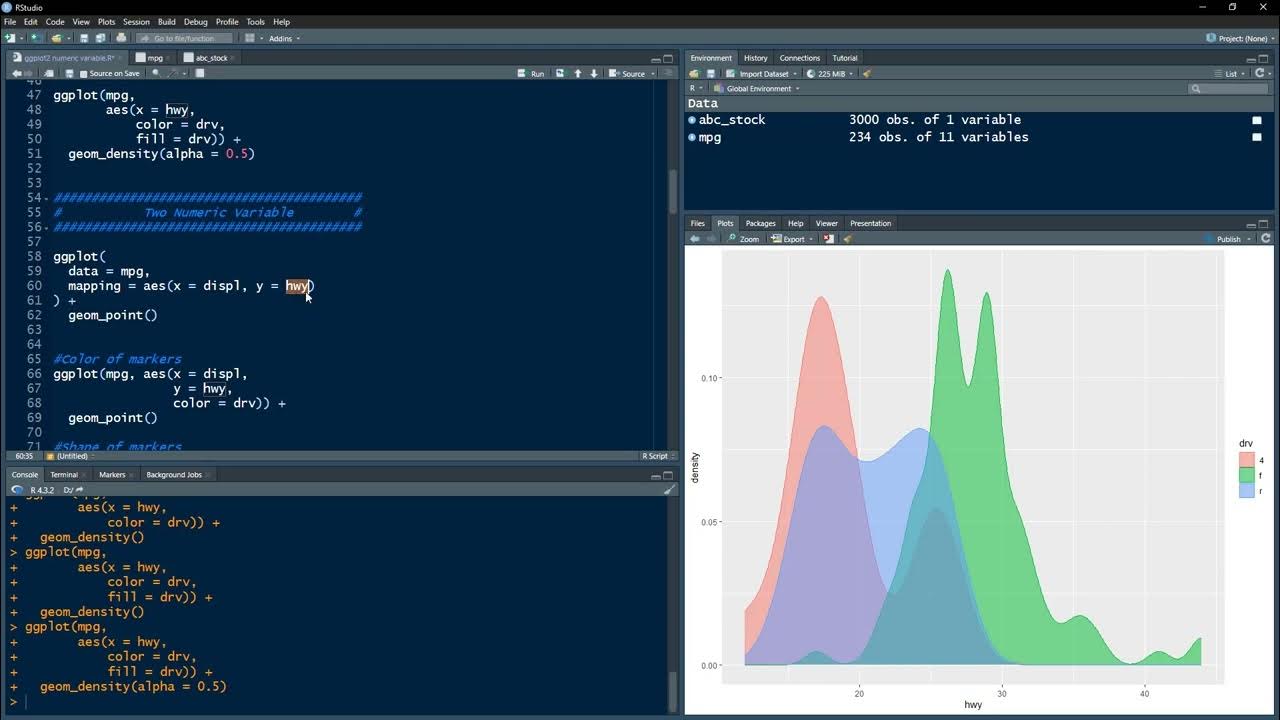Click the Print icon in main toolbar
Viewport: 1280px width, 720px height.
[x=121, y=38]
